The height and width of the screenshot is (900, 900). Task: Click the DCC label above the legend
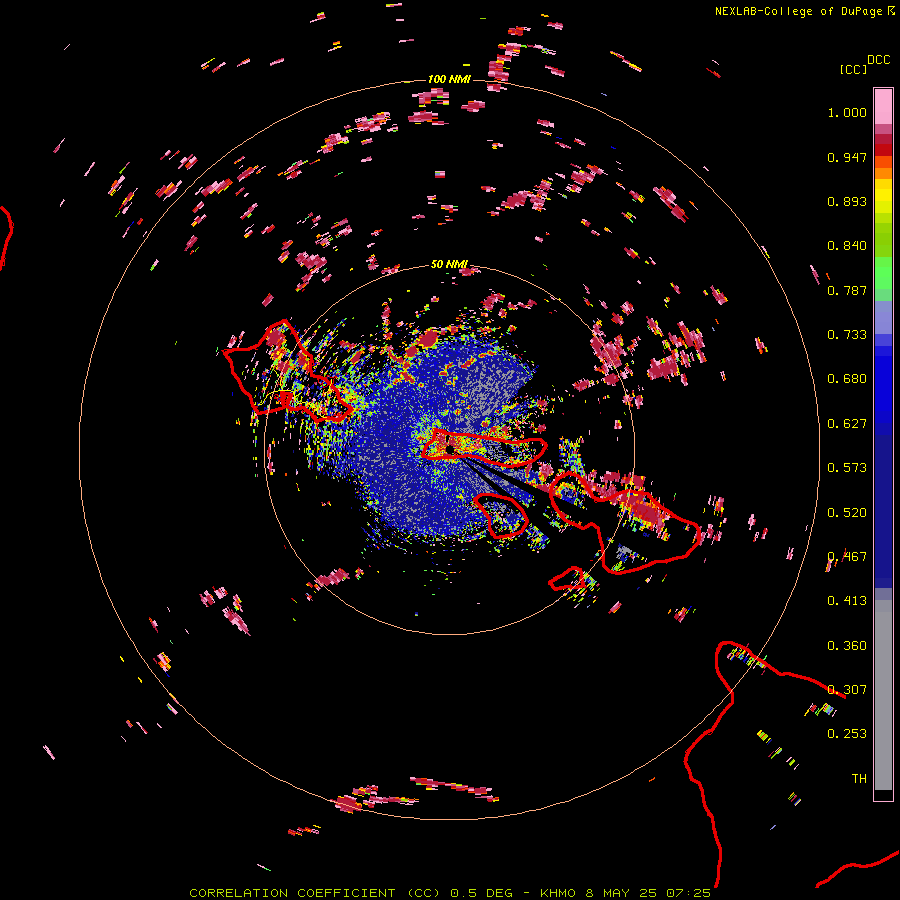(878, 60)
